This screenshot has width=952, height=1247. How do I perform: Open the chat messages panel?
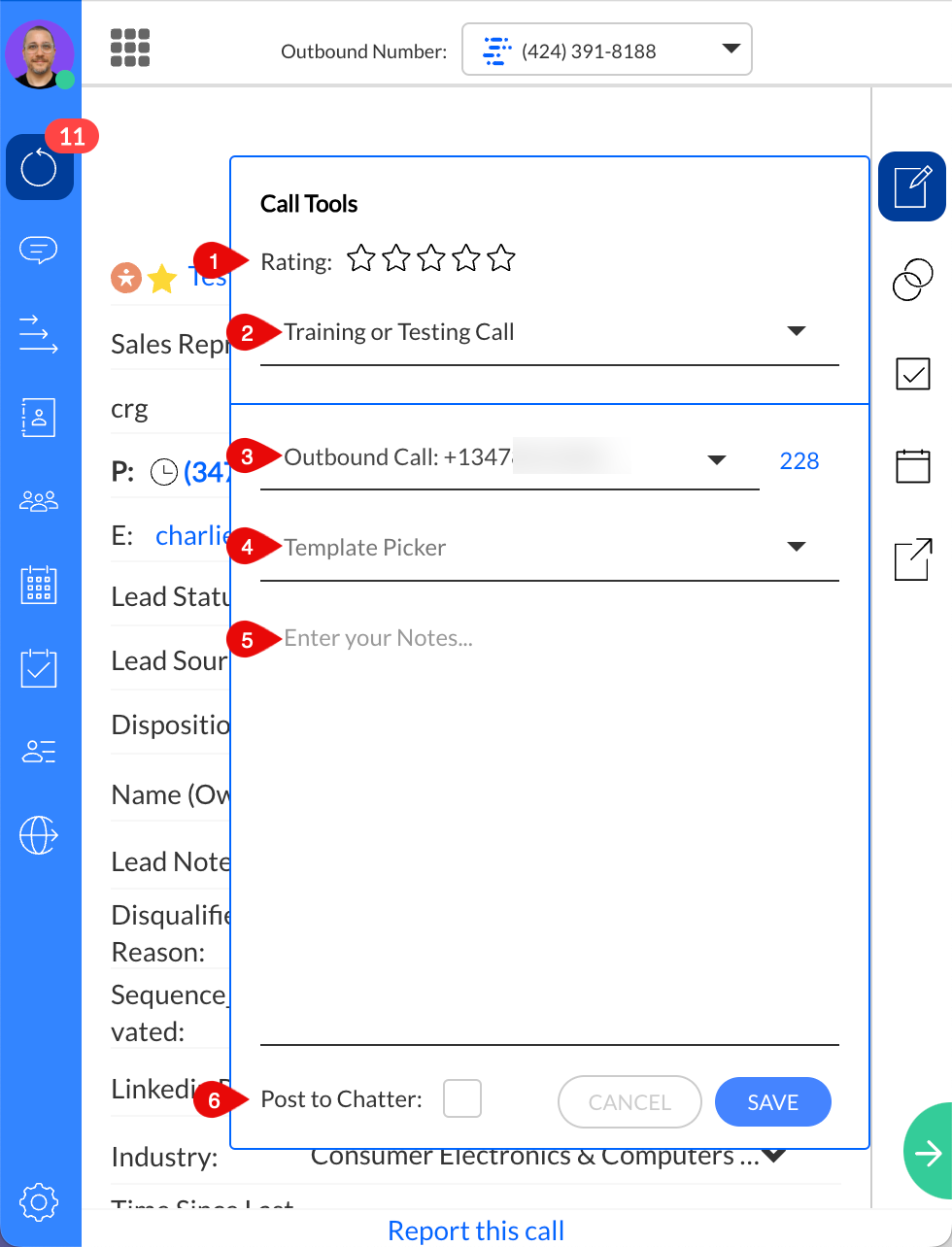point(40,251)
